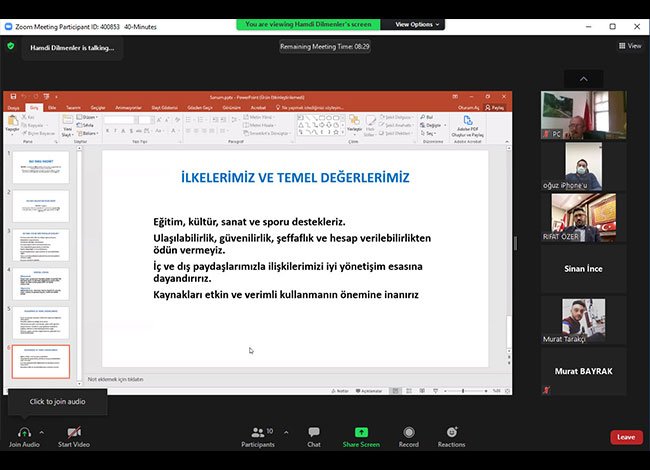Open the Dosya tab in PowerPoint
The width and height of the screenshot is (650, 470).
point(13,108)
